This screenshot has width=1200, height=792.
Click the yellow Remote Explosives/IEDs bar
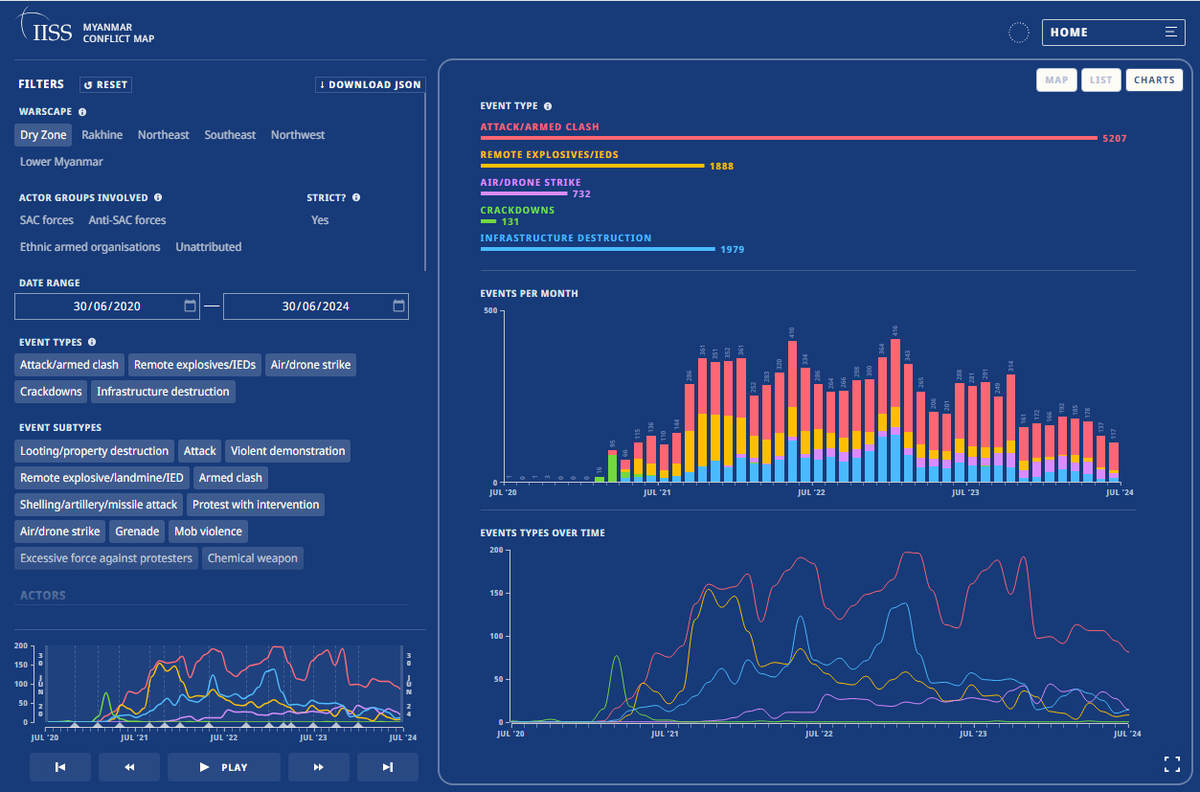[x=593, y=165]
